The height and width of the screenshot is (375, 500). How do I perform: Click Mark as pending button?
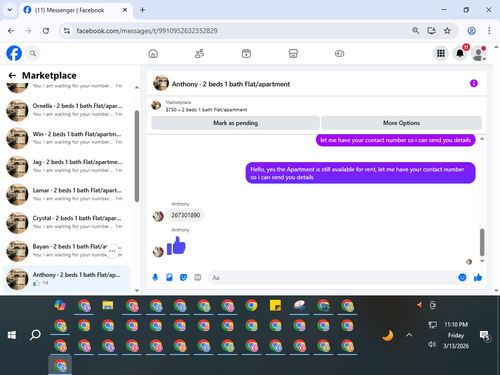click(x=235, y=123)
